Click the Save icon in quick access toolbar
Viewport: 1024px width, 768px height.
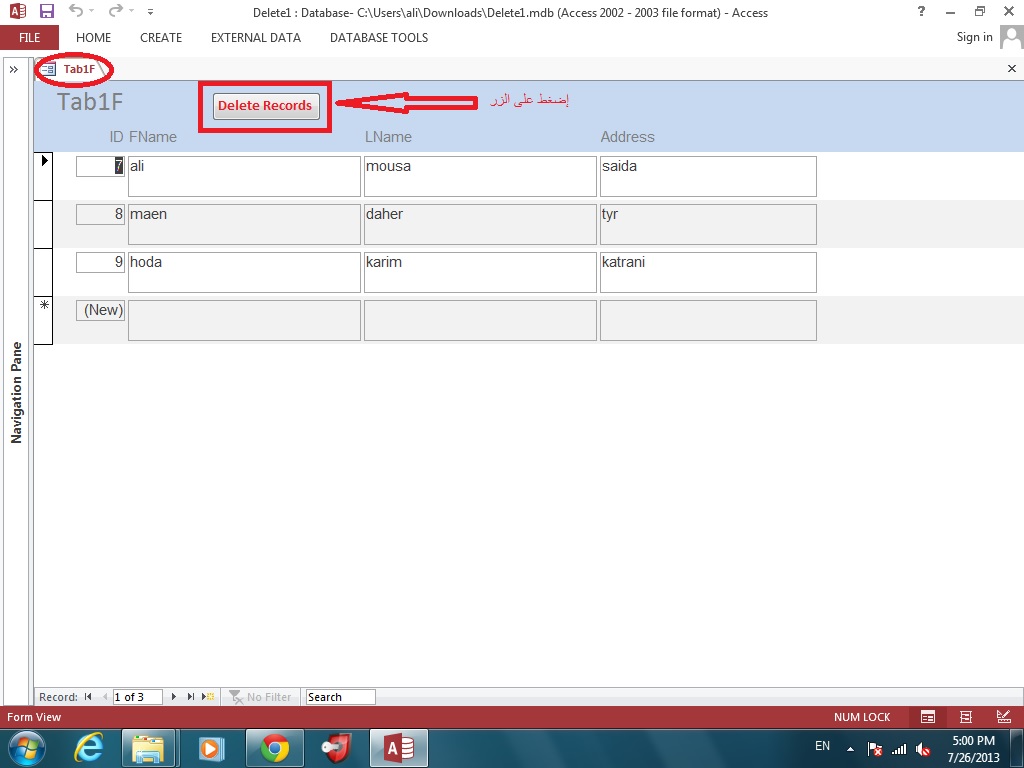click(x=47, y=11)
